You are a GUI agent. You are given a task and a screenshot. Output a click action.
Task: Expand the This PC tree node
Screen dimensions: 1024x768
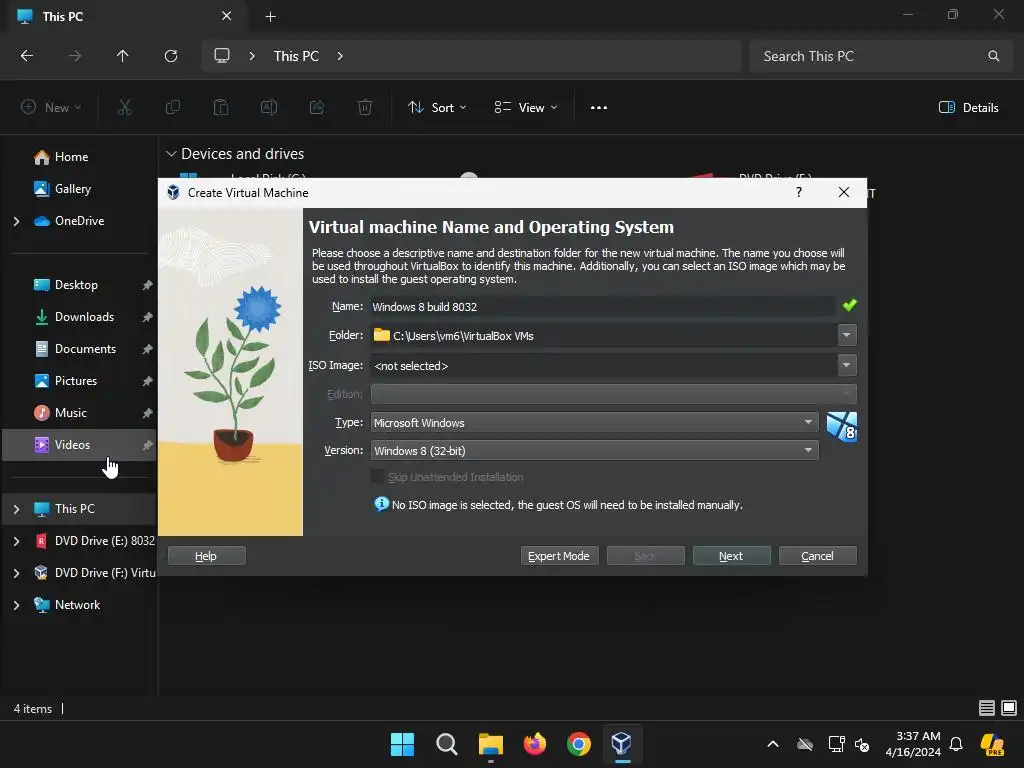(x=16, y=509)
